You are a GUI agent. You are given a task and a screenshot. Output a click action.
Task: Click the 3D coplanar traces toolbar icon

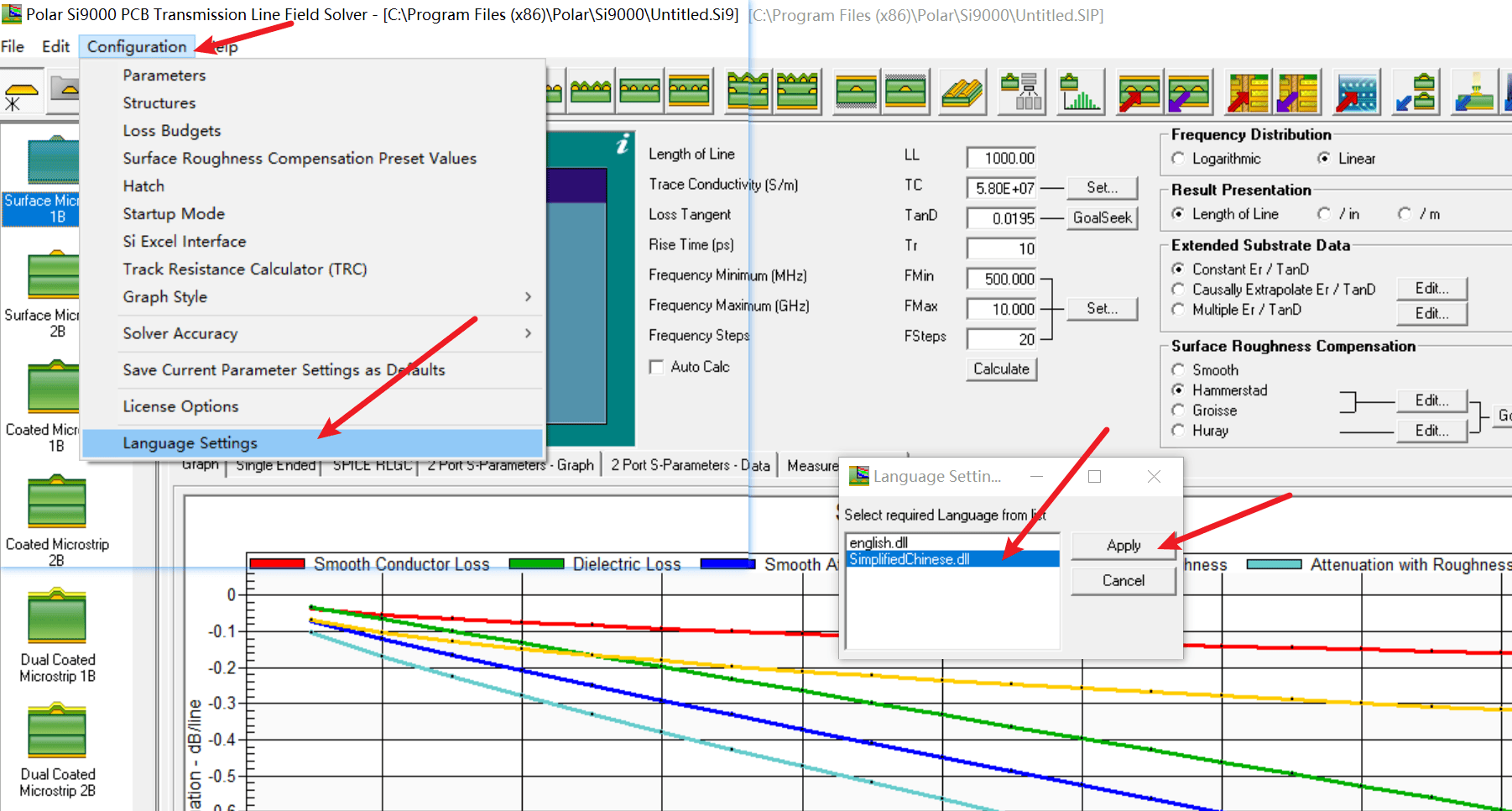click(962, 92)
